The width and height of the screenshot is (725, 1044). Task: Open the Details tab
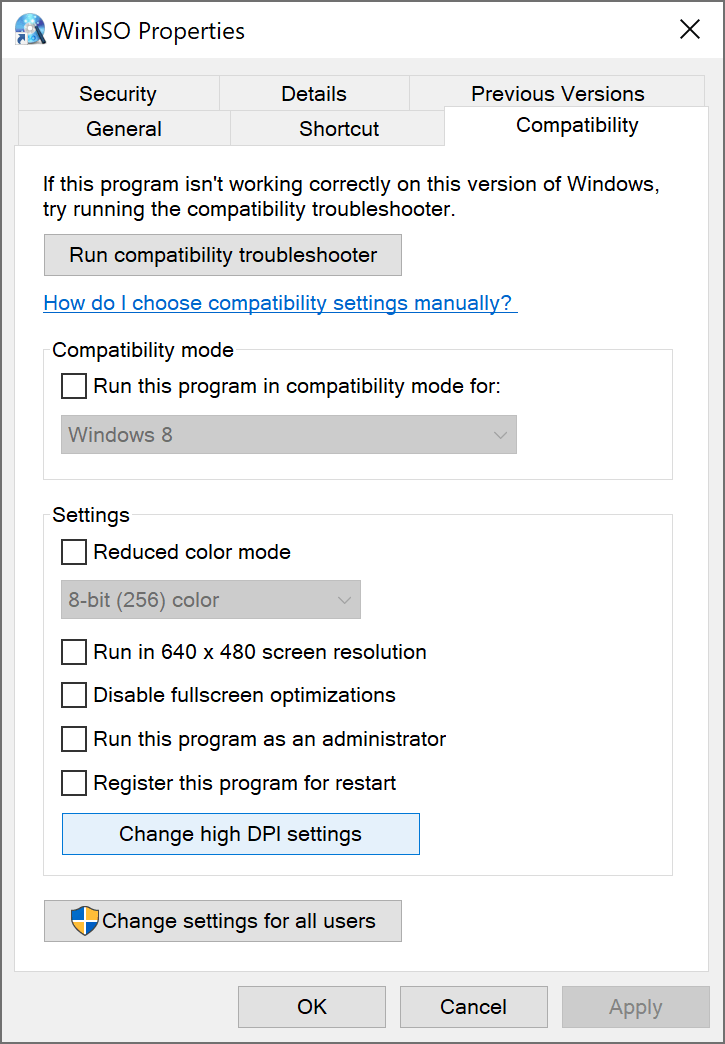coord(313,93)
